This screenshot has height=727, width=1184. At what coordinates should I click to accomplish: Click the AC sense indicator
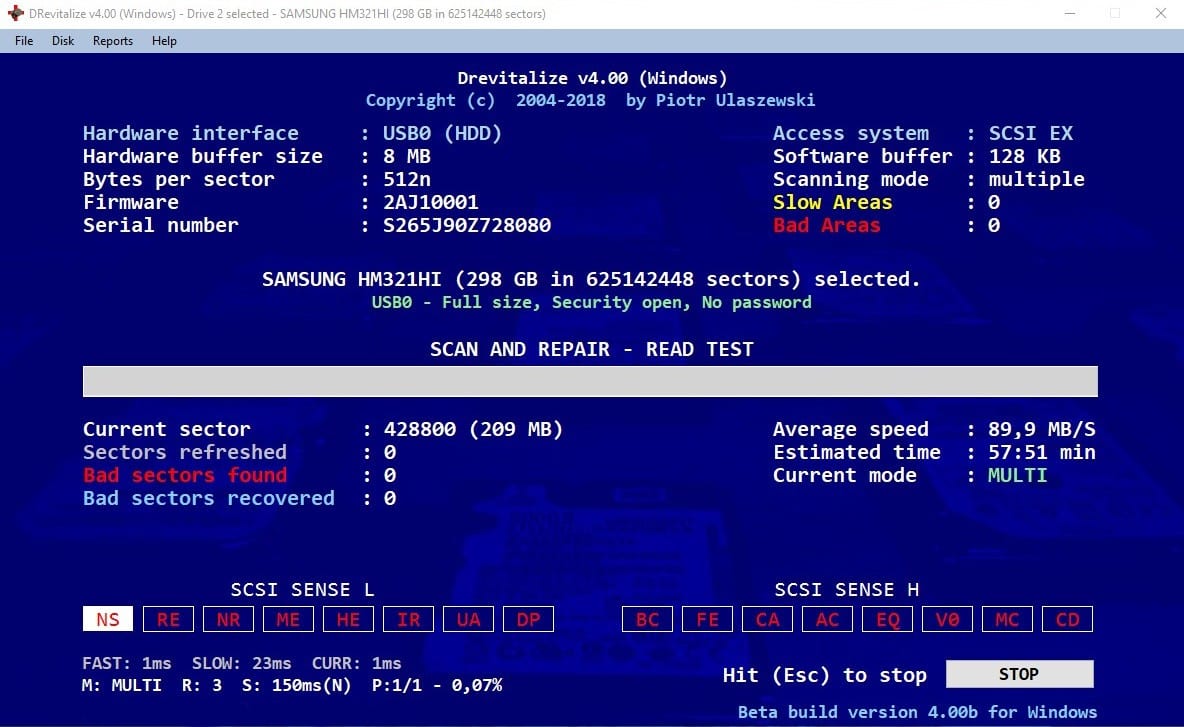827,619
